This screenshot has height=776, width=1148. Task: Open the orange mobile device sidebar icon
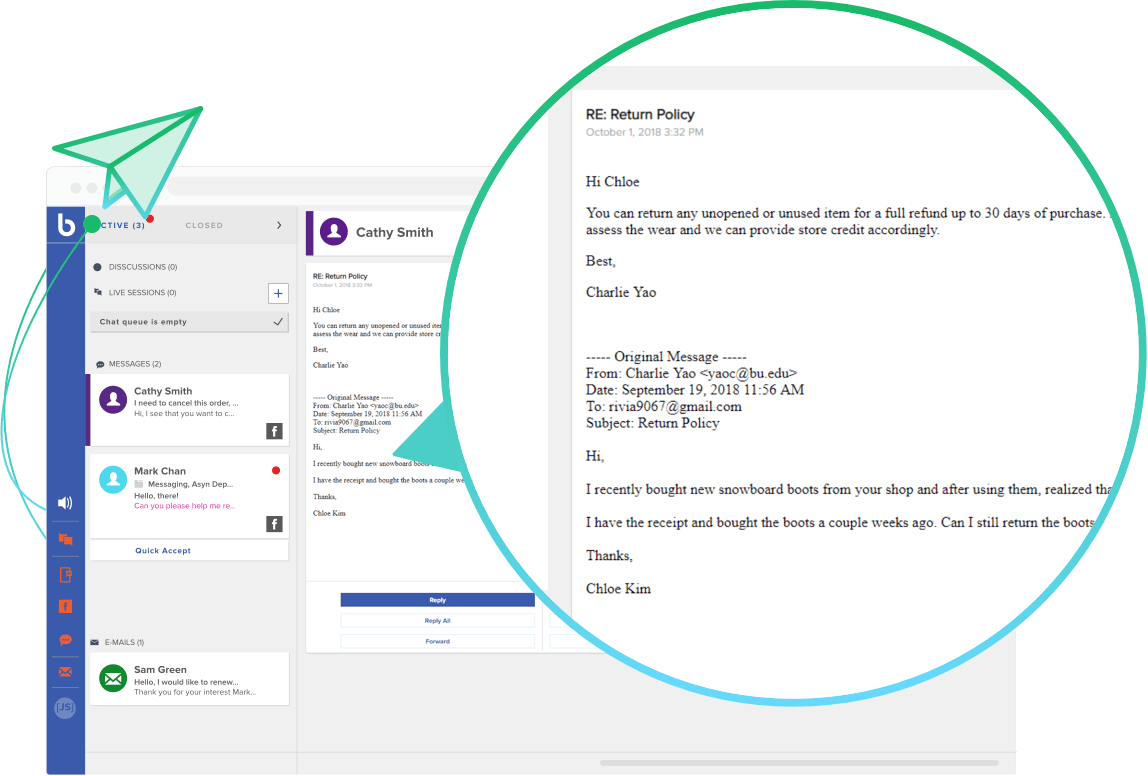point(65,574)
